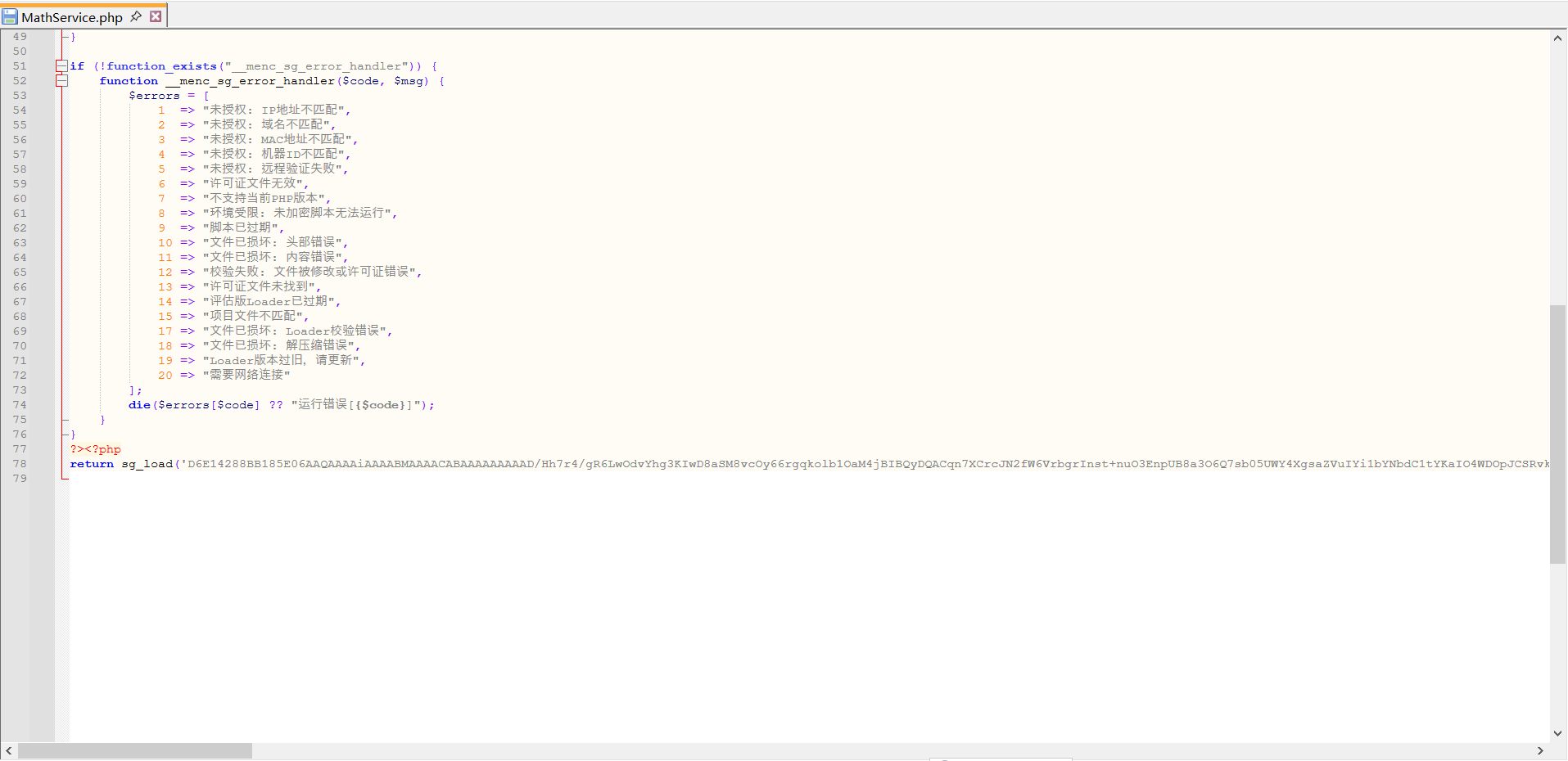
Task: Click the 'MAC地址不匹配' error string
Action: point(303,140)
